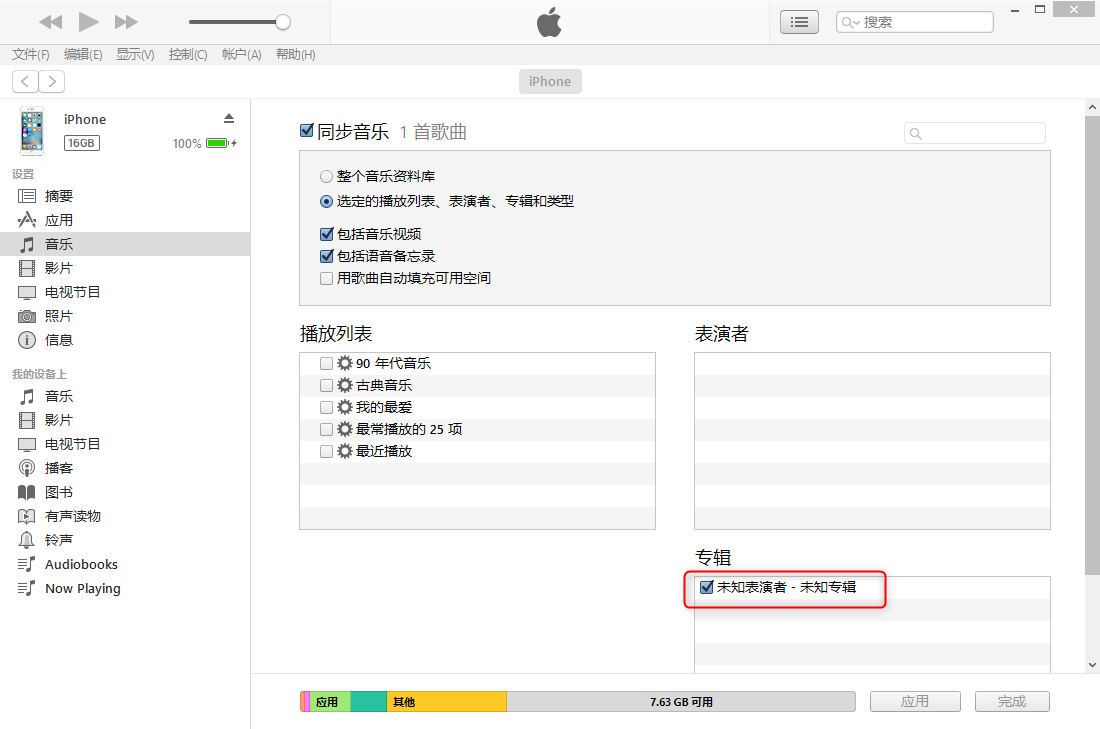
Task: Open 图书 on the device
Action: [x=125, y=493]
